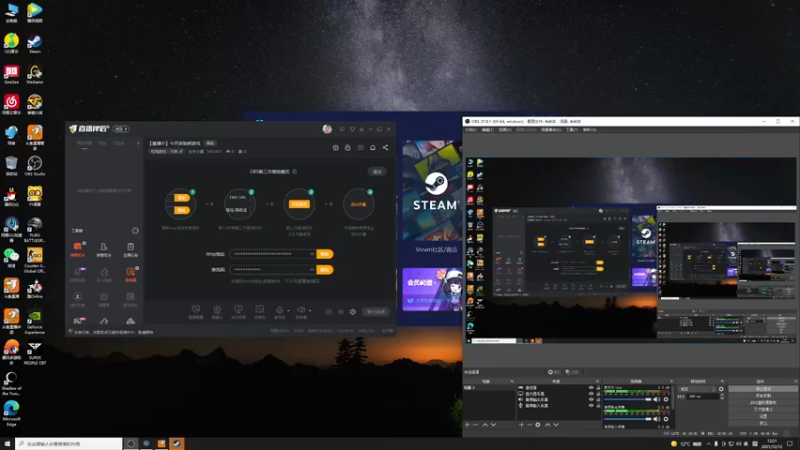Image resolution: width=800 pixels, height=450 pixels.
Task: Click Stop Streaming in OBS controls
Action: [763, 389]
